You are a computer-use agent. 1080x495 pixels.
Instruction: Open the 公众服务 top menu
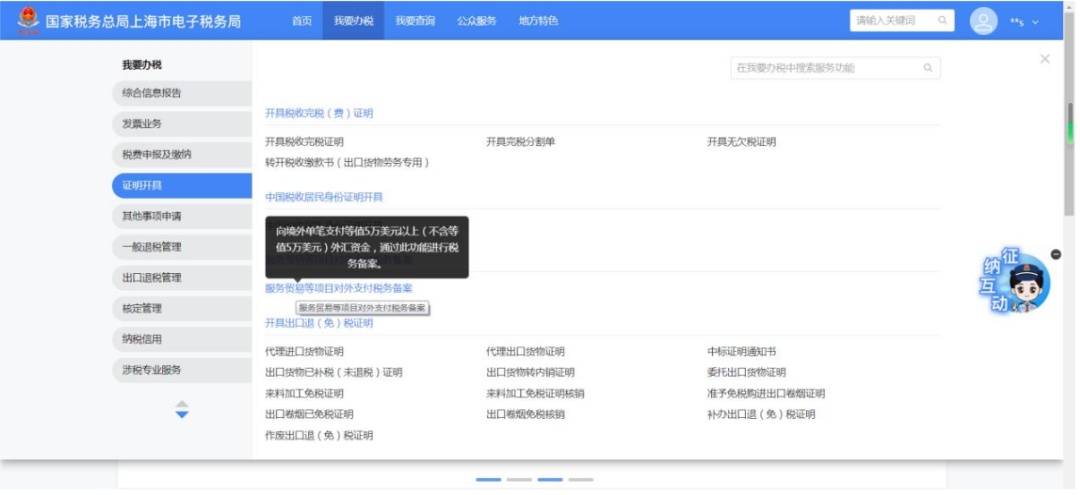[x=477, y=21]
